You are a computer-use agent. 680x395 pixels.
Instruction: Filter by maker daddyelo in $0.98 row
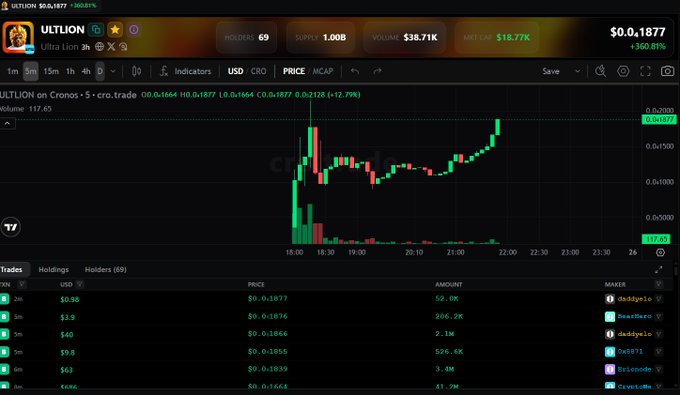point(658,299)
